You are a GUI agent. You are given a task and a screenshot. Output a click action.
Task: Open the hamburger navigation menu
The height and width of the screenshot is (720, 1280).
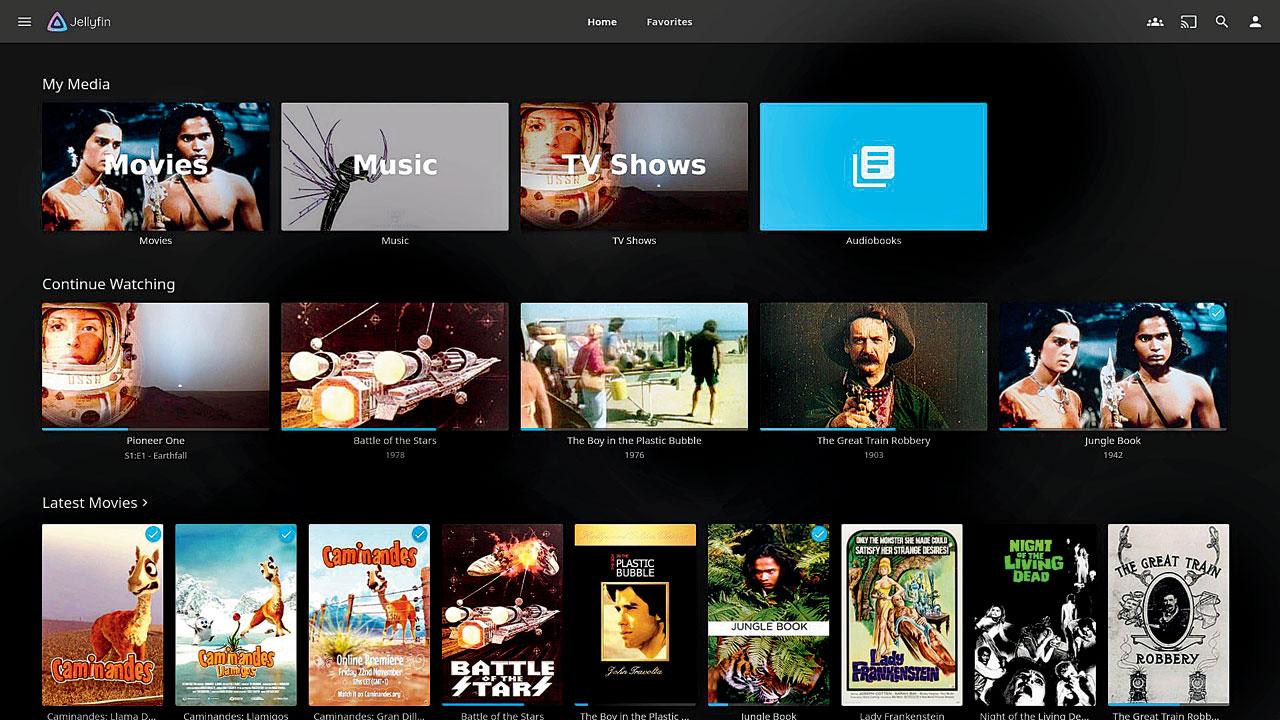[x=25, y=22]
